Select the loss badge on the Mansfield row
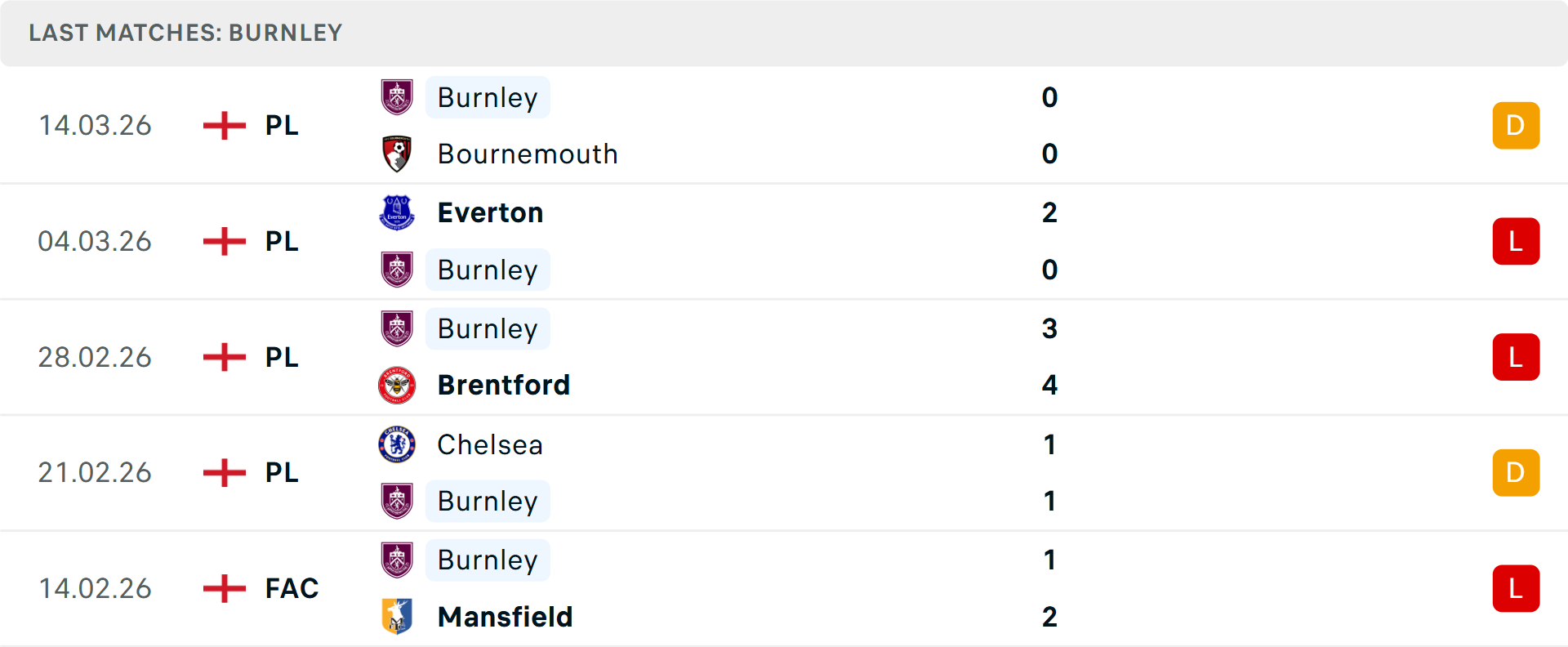Screen dimensions: 1568x647 tap(1516, 589)
